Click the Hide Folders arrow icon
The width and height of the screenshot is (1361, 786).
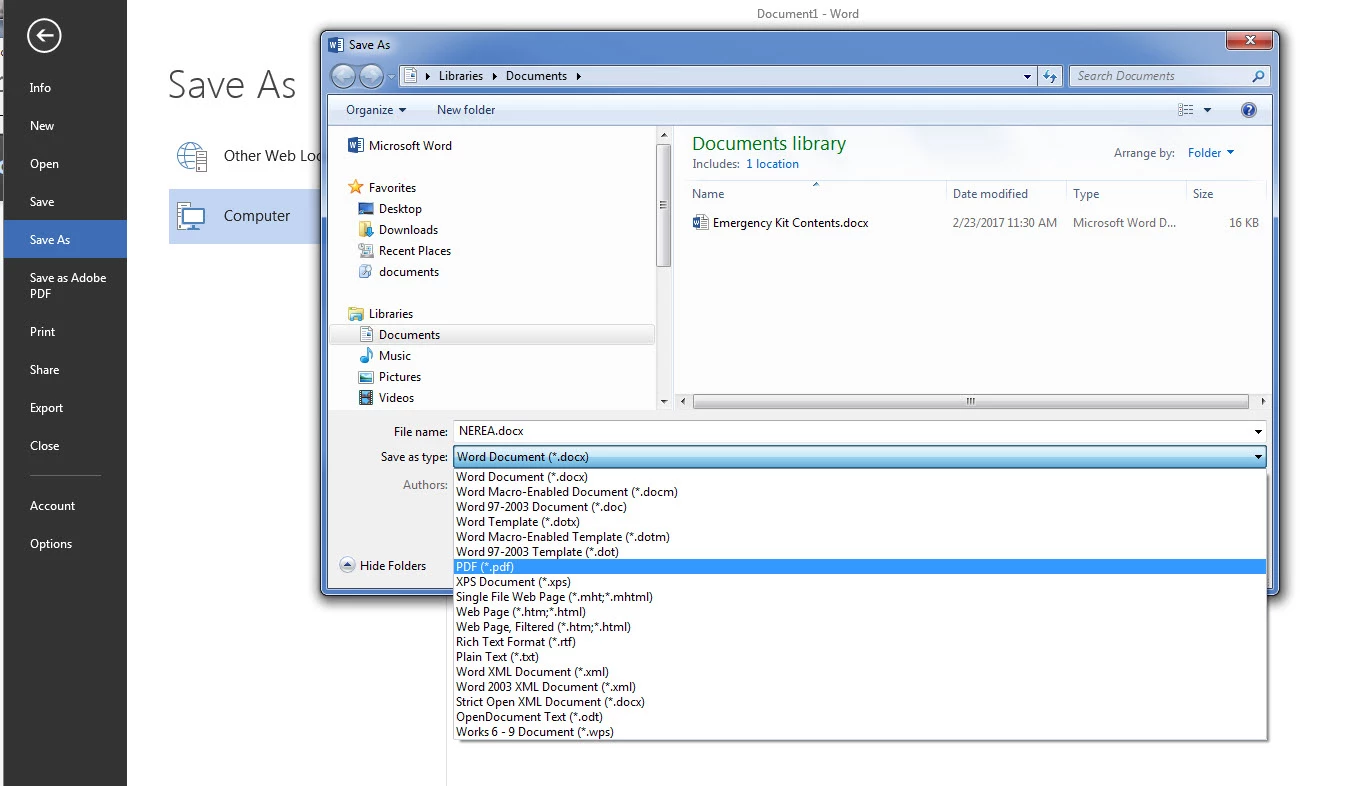click(x=347, y=565)
